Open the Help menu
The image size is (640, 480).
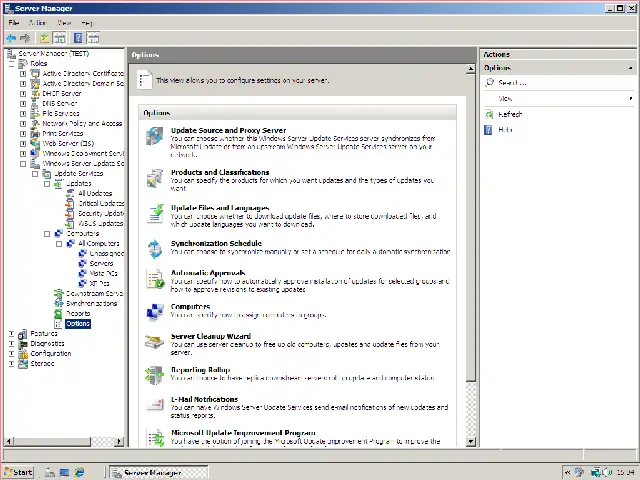click(87, 22)
